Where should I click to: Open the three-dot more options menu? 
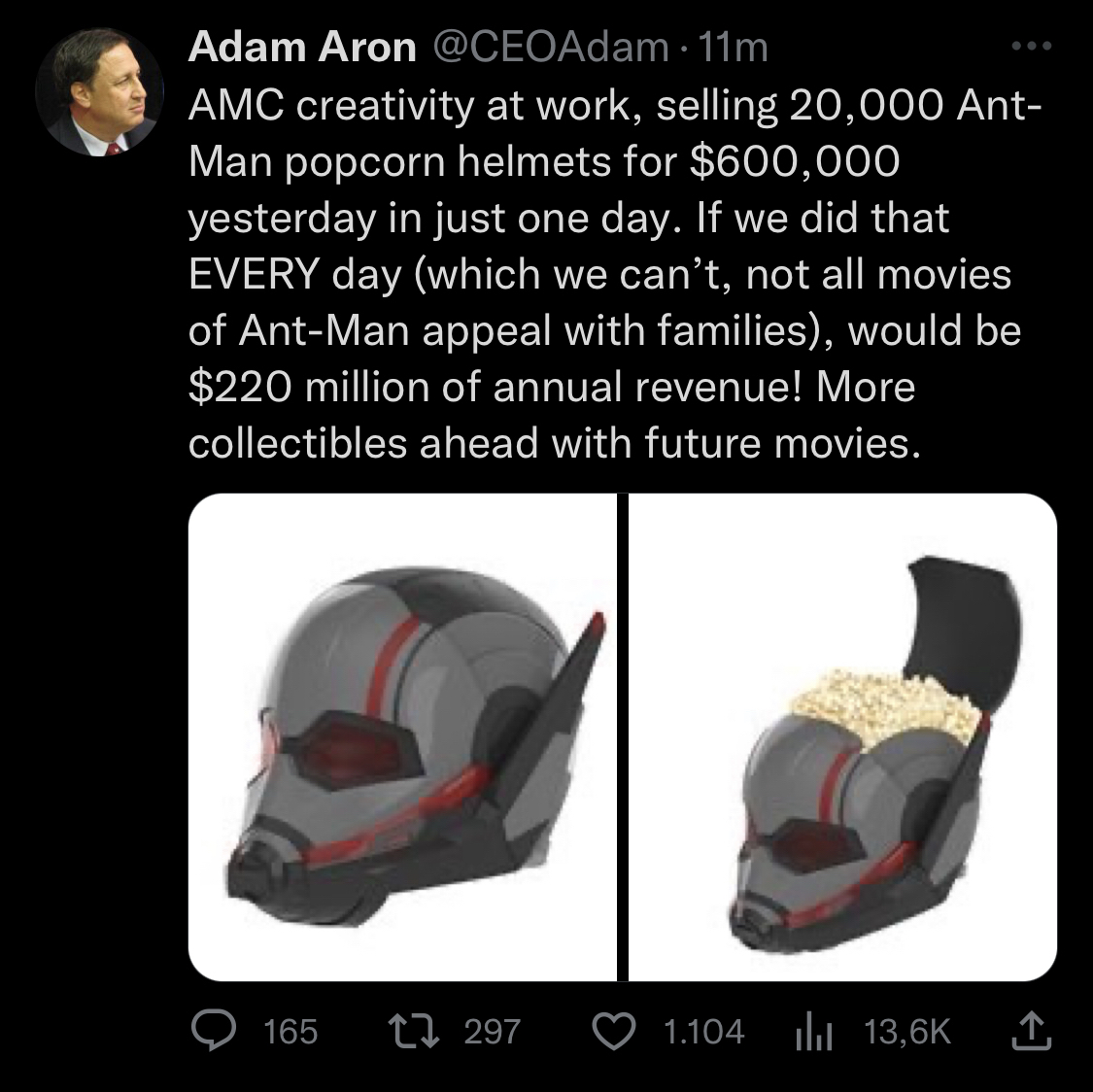tap(1033, 48)
